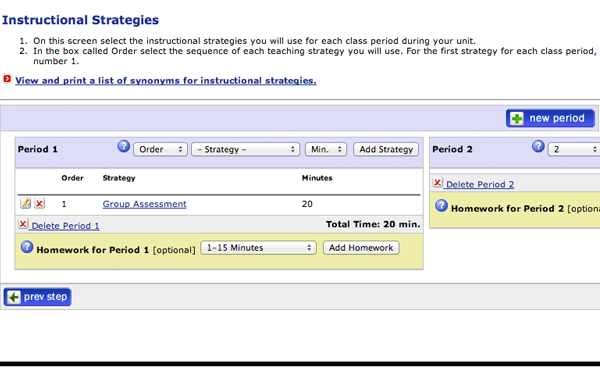Click the Homework for Period 1 label
This screenshot has height=381, width=600.
tap(93, 250)
